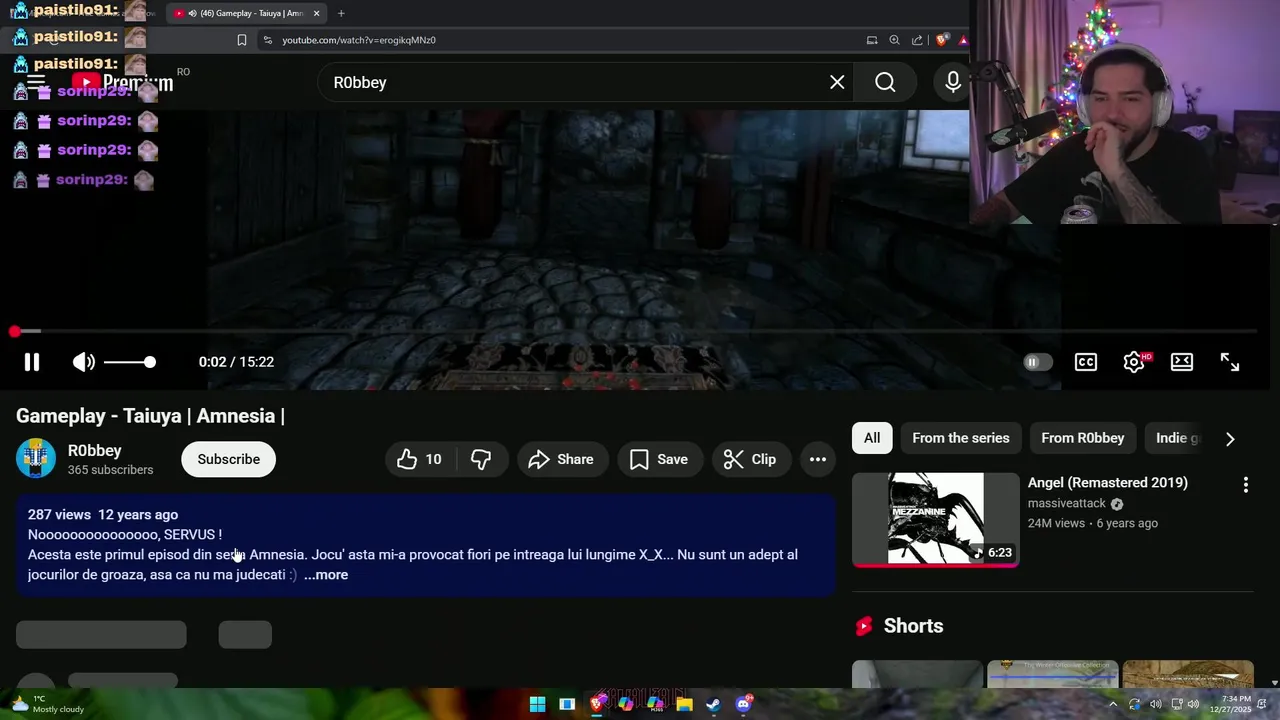Image resolution: width=1280 pixels, height=720 pixels.
Task: Open Discord in taskbar
Action: pyautogui.click(x=743, y=704)
